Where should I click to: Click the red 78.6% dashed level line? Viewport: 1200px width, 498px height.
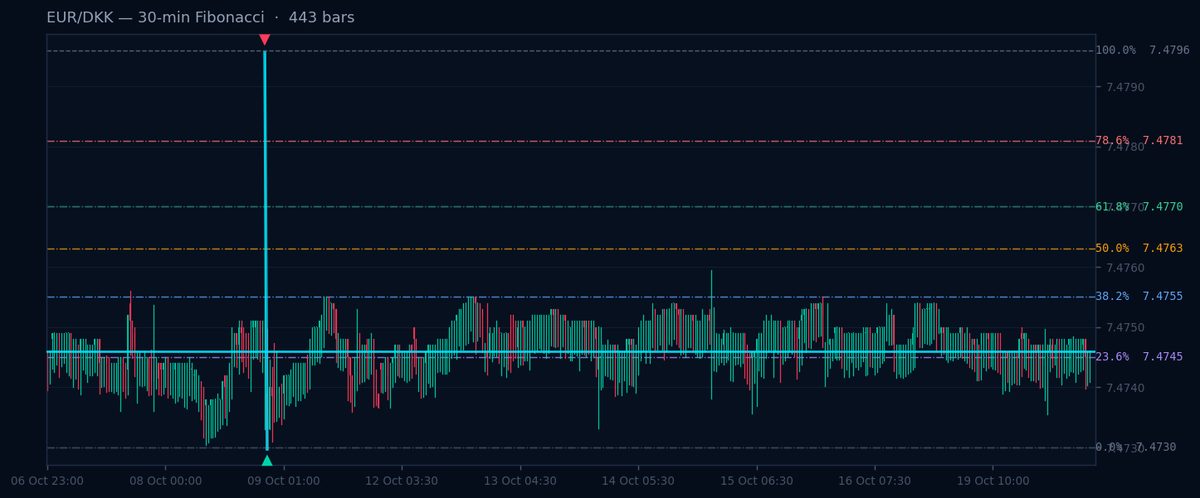point(571,141)
